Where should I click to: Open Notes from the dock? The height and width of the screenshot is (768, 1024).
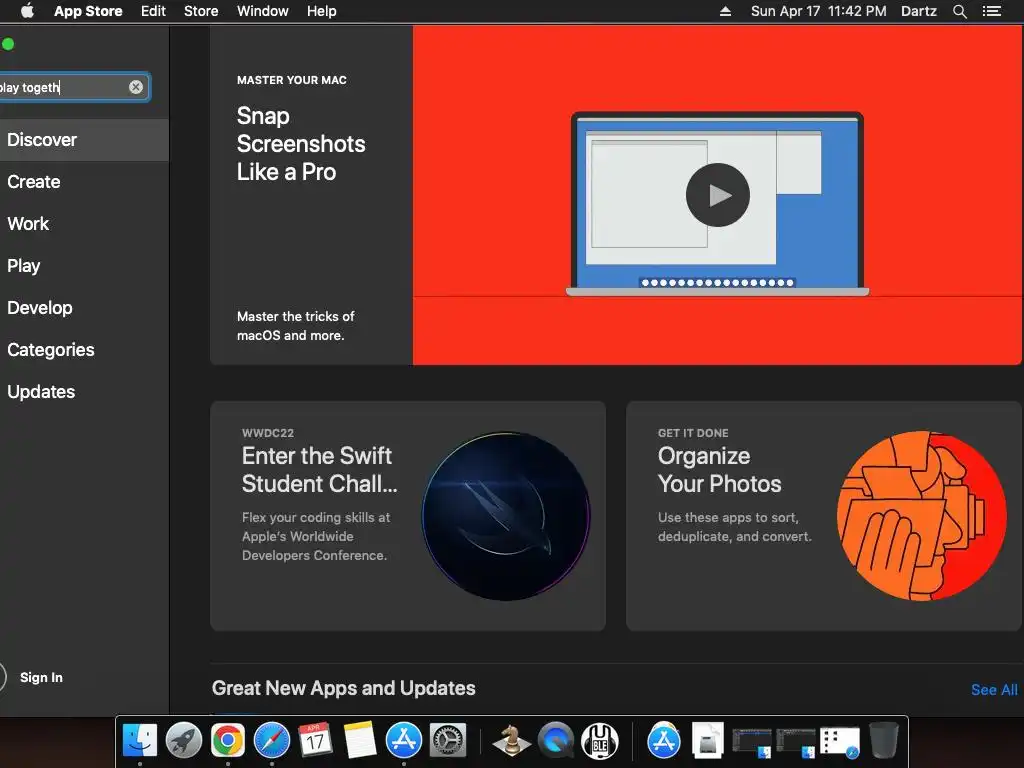[x=359, y=741]
